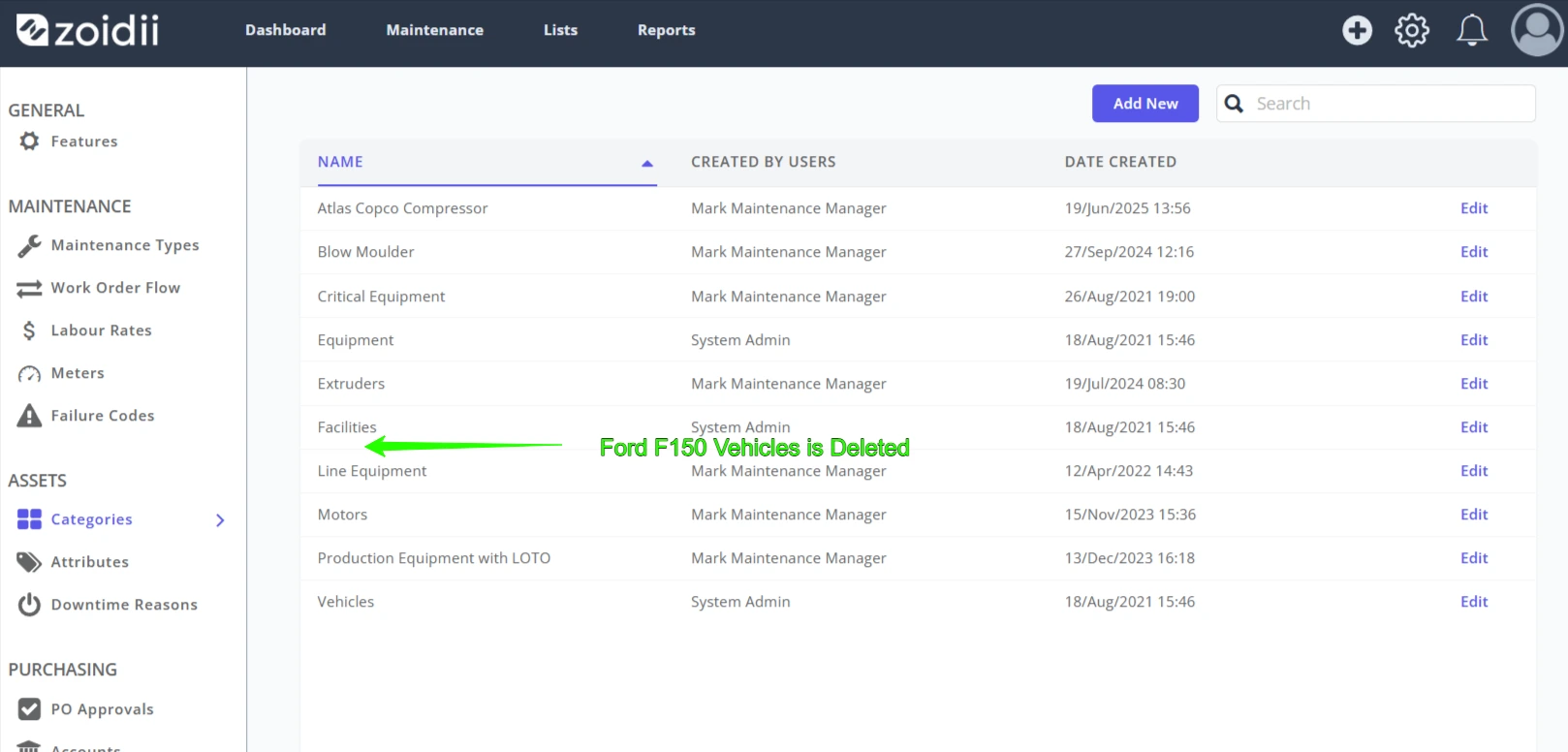Edit the Blow Moulder category

coord(1474,252)
